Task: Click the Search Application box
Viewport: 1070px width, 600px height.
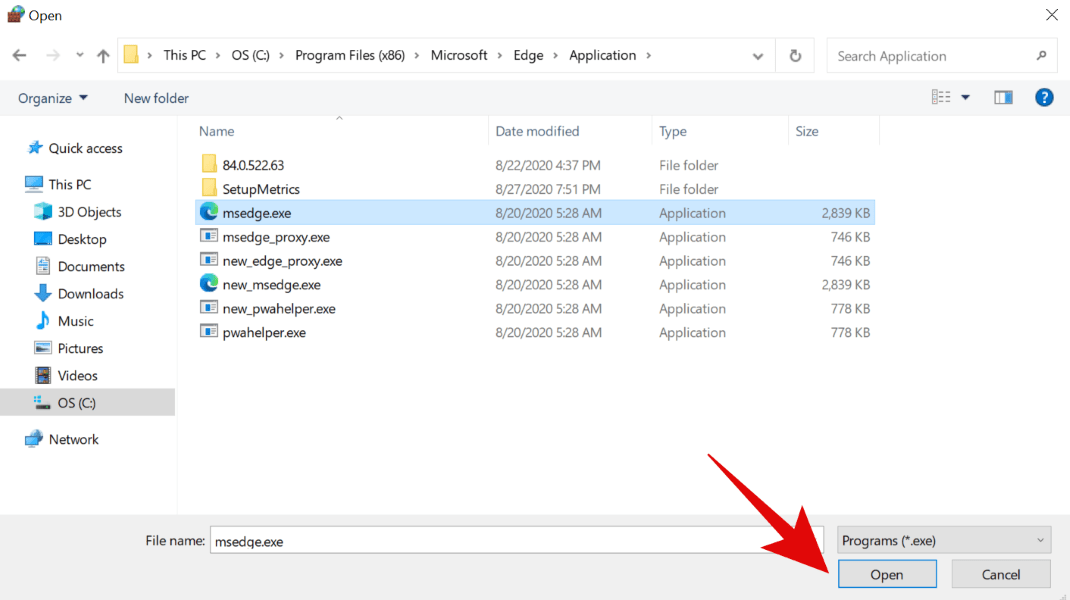Action: click(x=930, y=56)
